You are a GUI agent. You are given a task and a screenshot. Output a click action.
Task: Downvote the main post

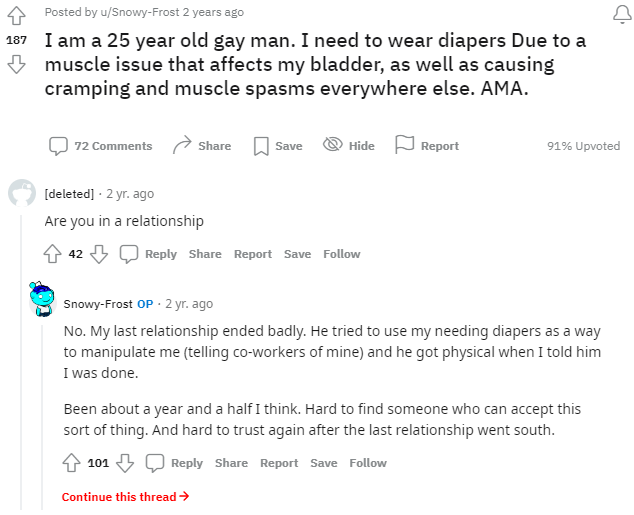point(16,65)
